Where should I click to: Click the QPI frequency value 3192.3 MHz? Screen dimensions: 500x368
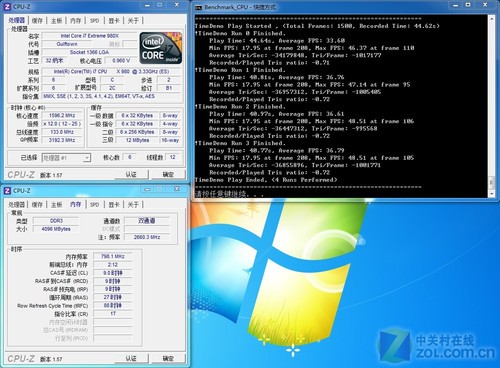pos(62,140)
